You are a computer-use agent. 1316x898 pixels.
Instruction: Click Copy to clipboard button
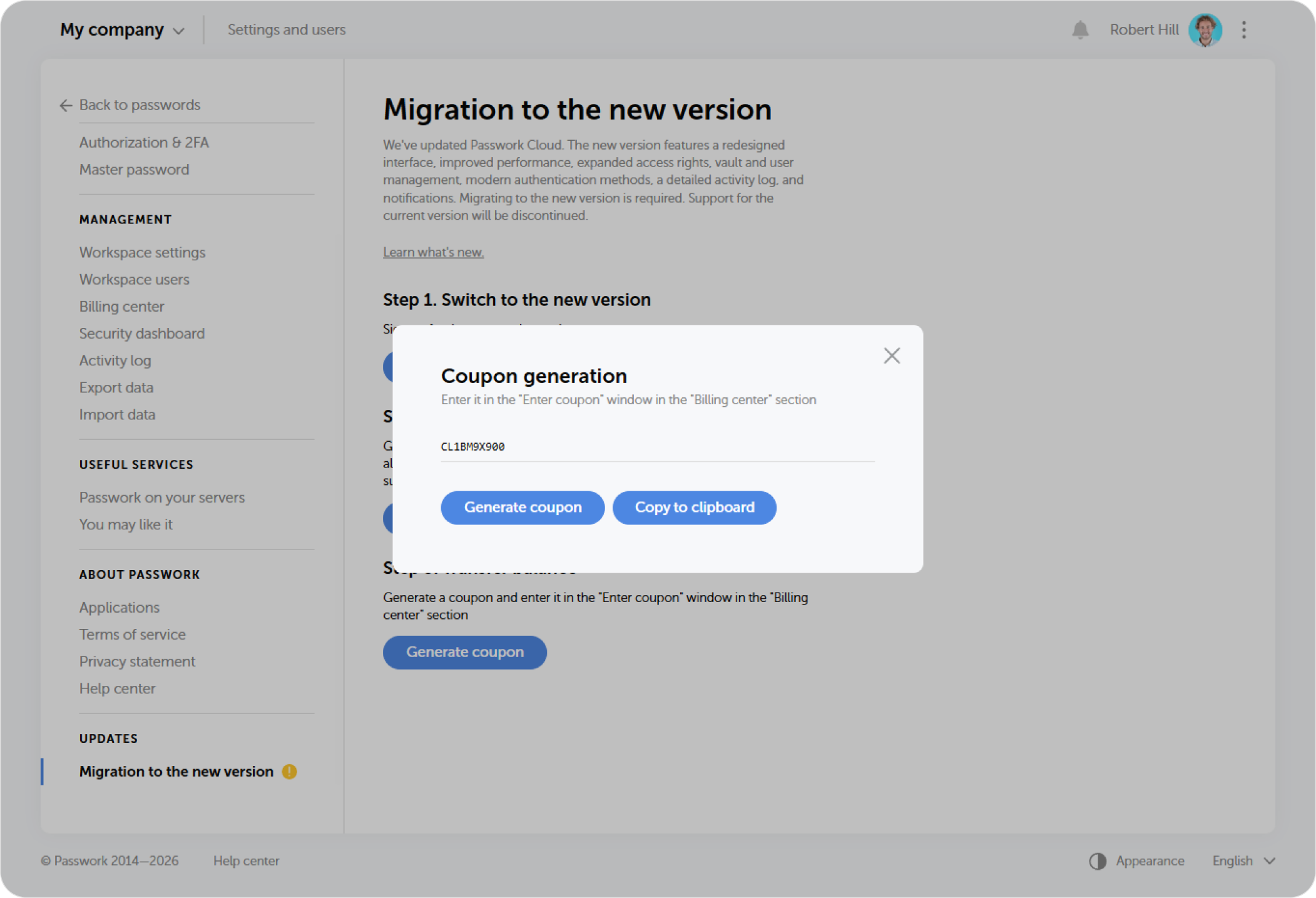(695, 508)
